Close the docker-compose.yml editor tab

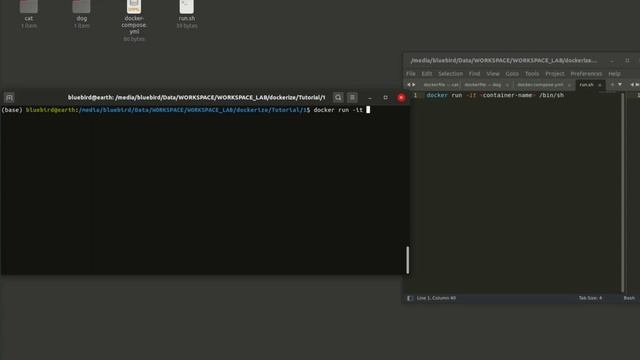click(569, 85)
